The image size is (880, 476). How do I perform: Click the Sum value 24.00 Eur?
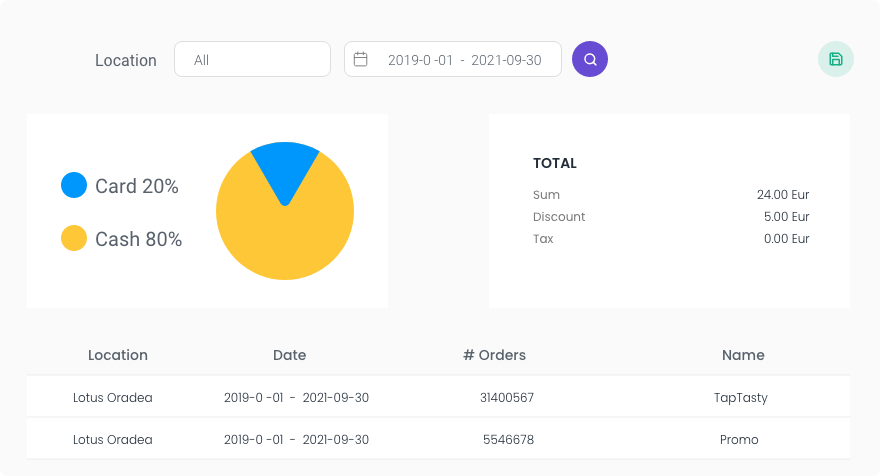click(x=783, y=195)
